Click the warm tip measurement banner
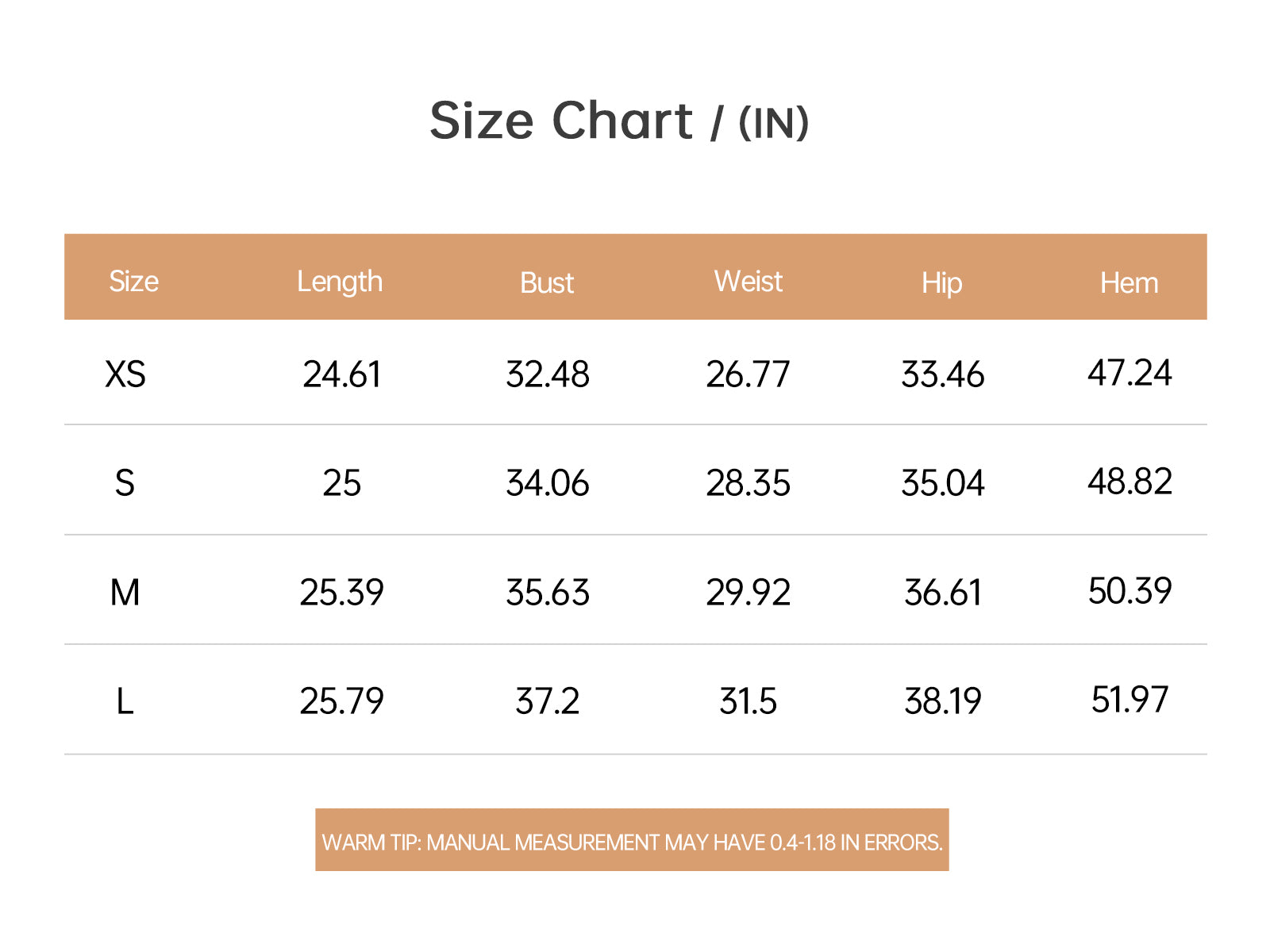This screenshot has height=952, width=1270. point(632,840)
